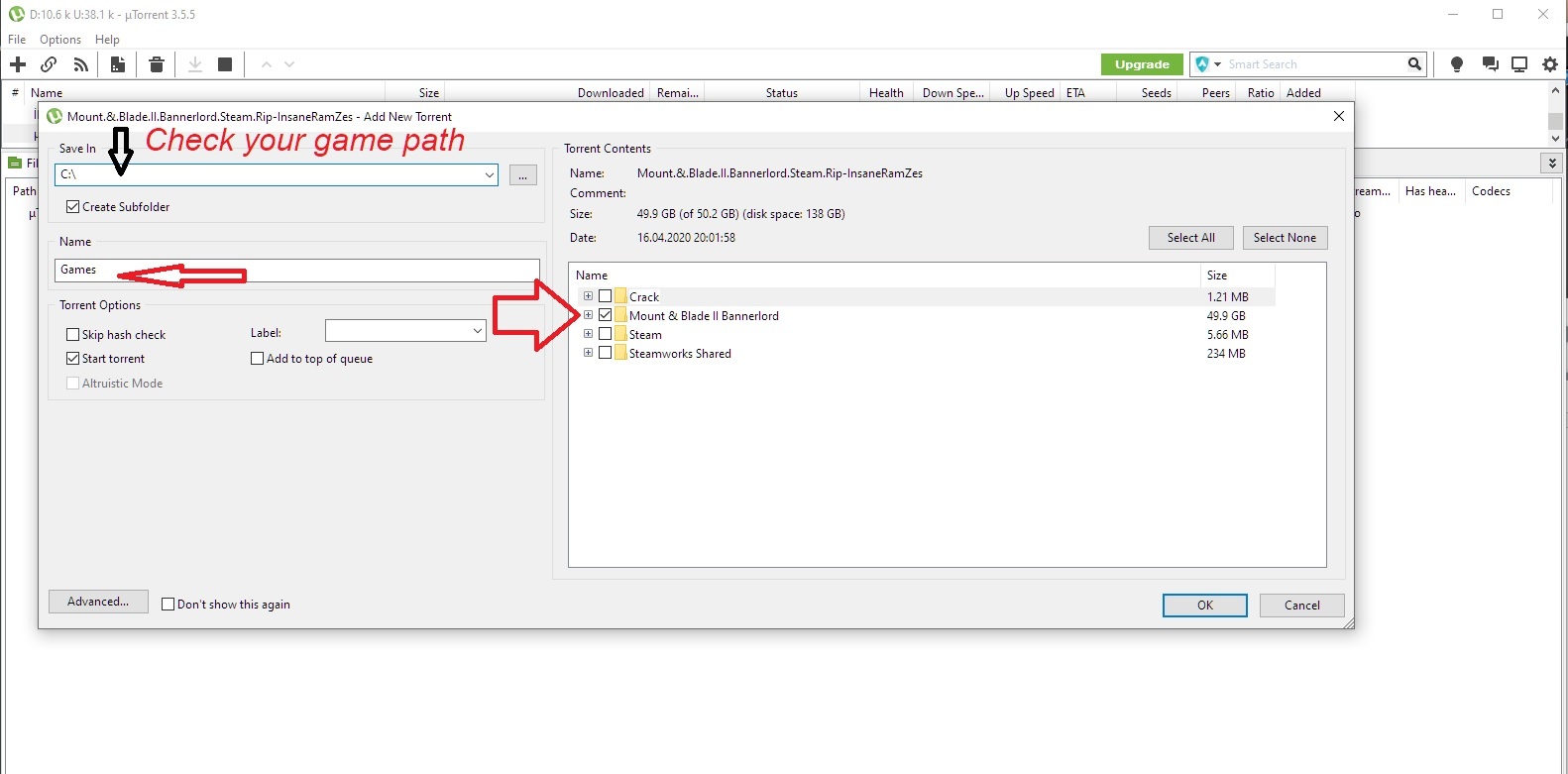This screenshot has height=774, width=1568.
Task: Click Select None button
Action: click(x=1285, y=238)
